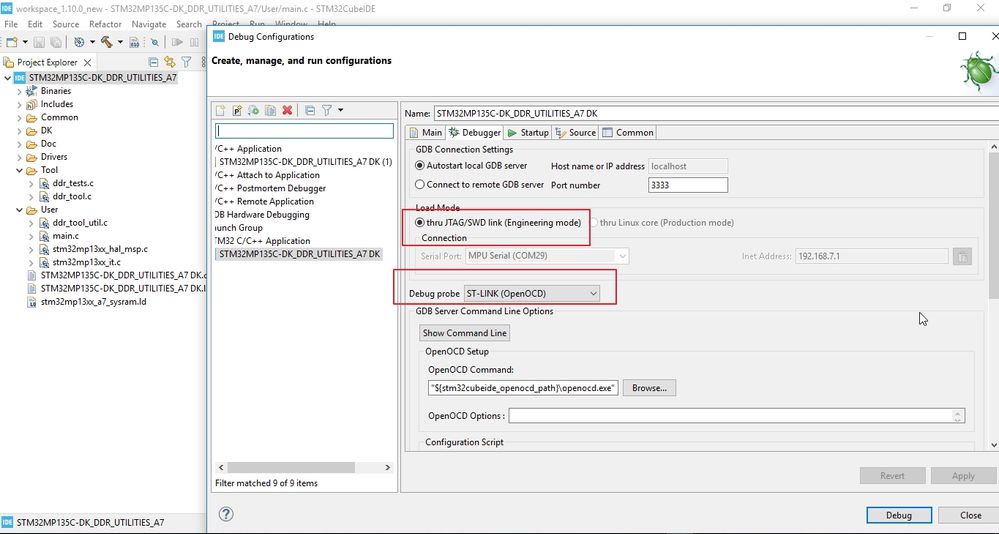
Task: Select 'C++ Remote Application' configuration type
Action: [264, 201]
